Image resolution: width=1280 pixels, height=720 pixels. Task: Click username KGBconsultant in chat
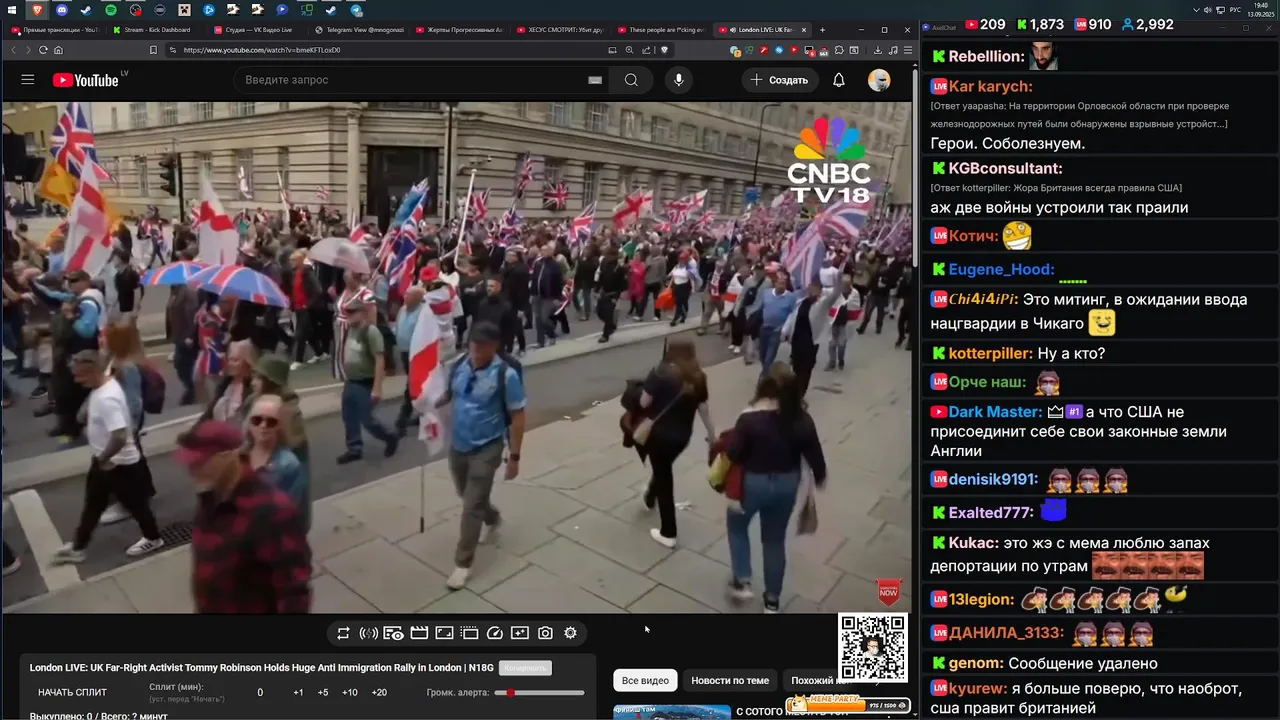click(x=1005, y=168)
